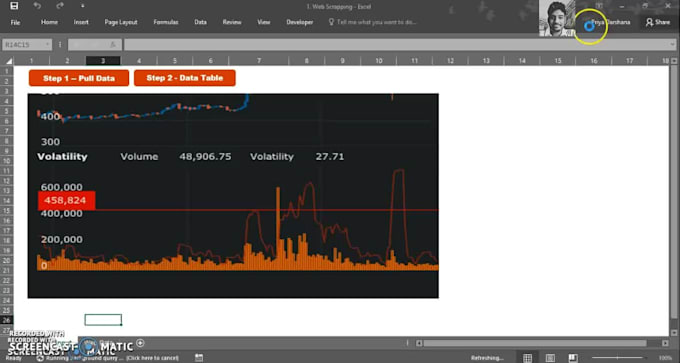The image size is (680, 363).
Task: Switch to Page Break Preview icon
Action: pyautogui.click(x=573, y=358)
